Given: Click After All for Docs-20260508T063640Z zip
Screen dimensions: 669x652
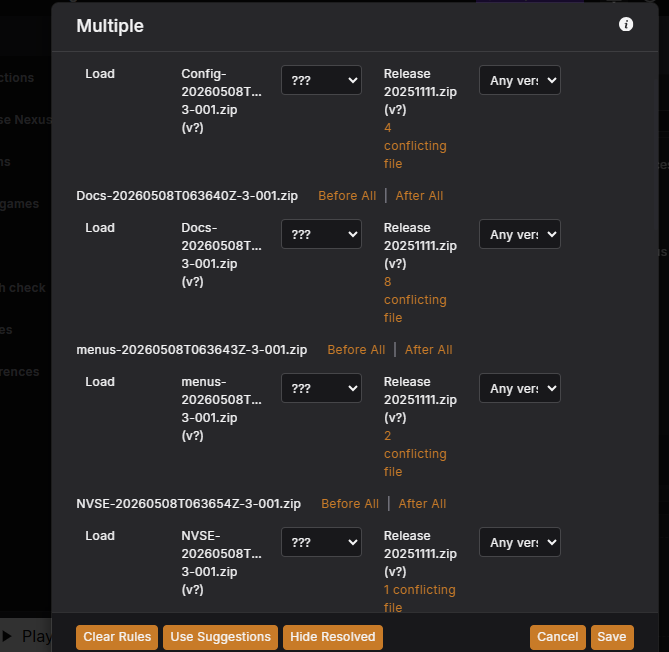Looking at the screenshot, I should tap(419, 195).
